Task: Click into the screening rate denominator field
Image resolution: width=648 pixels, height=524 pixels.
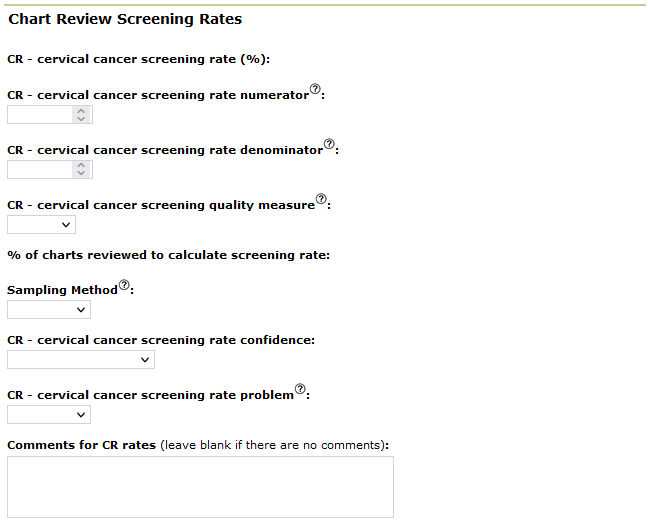Action: point(40,170)
